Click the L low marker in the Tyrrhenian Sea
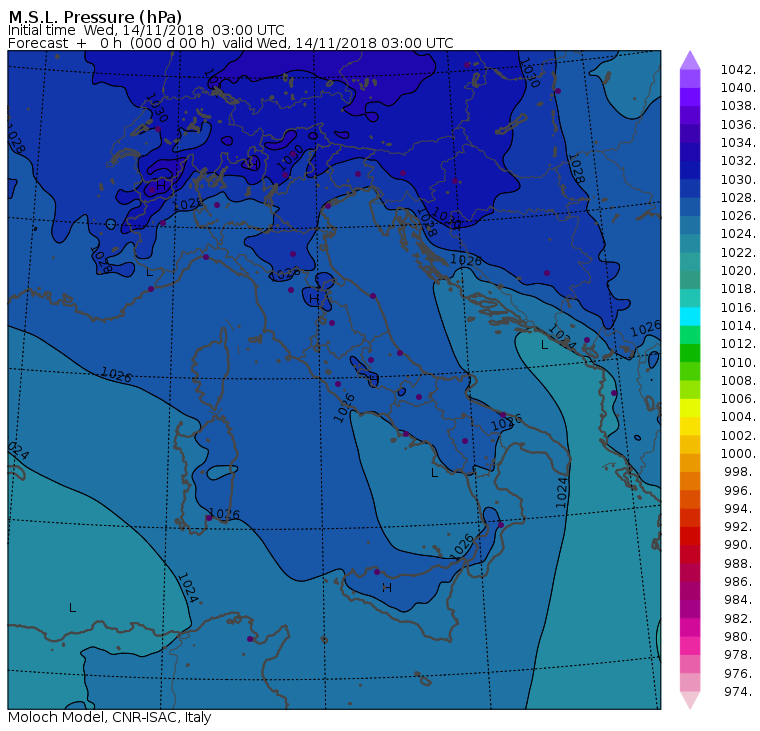The width and height of the screenshot is (760, 731). (434, 473)
